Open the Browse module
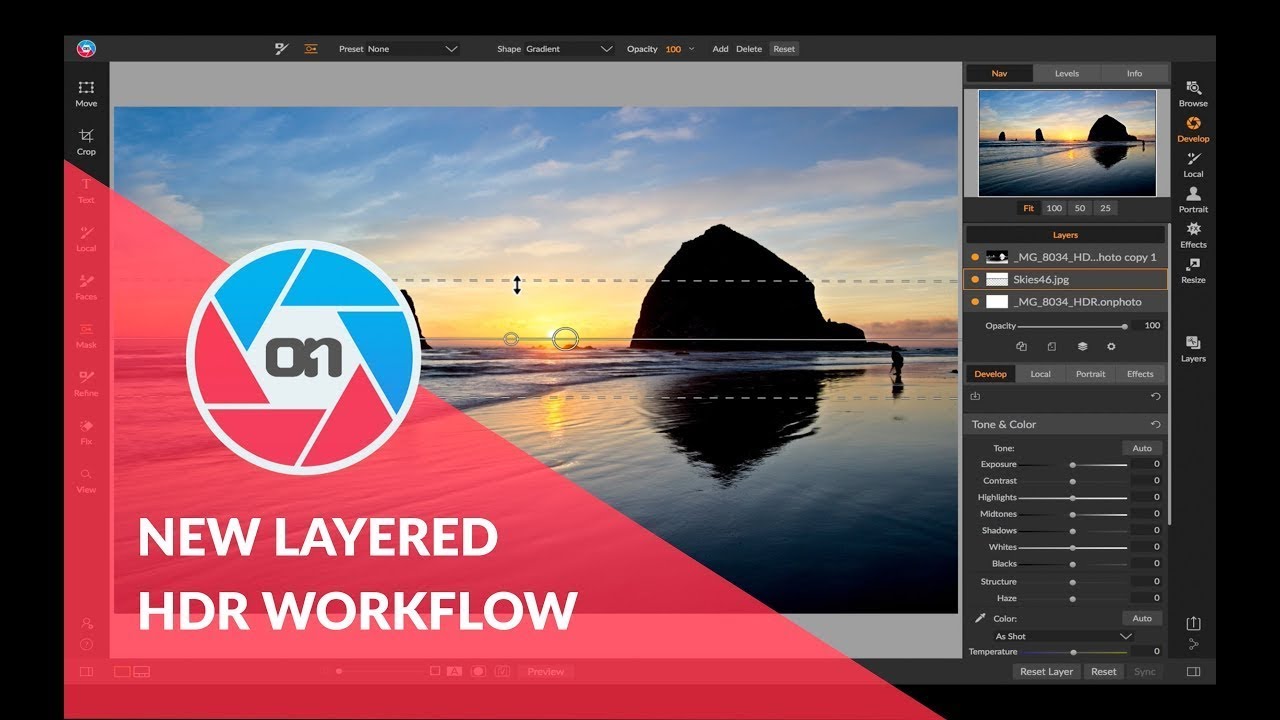Viewport: 1280px width, 720px height. coord(1193,94)
